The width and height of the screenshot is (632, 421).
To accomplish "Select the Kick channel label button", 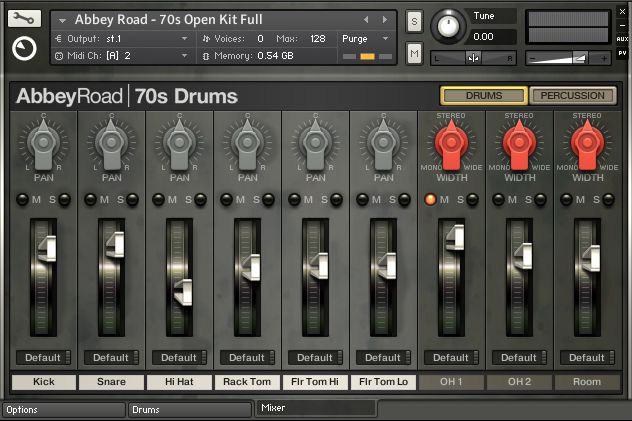I will pyautogui.click(x=44, y=382).
